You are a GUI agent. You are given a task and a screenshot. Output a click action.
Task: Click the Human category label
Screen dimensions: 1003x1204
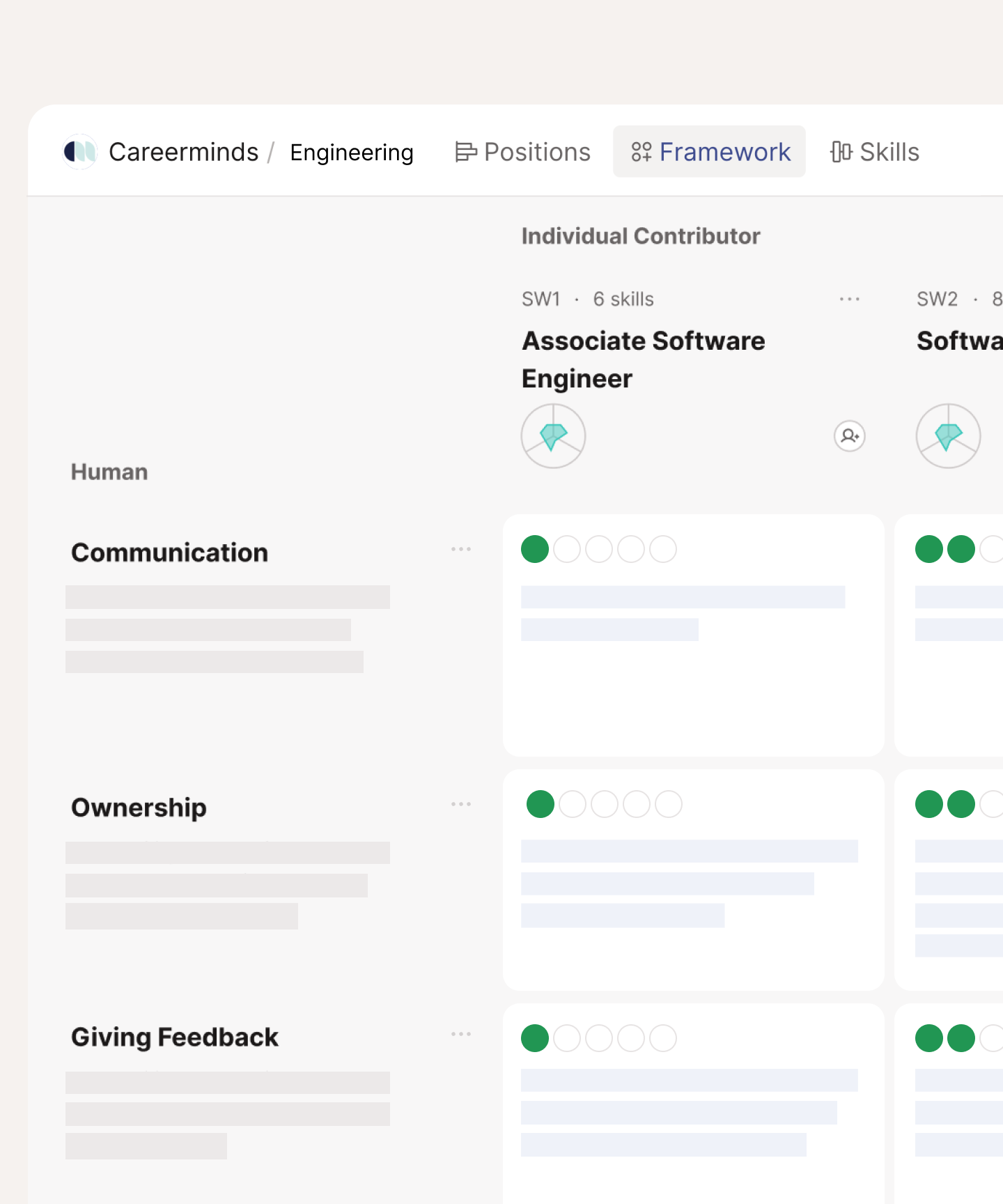[109, 472]
